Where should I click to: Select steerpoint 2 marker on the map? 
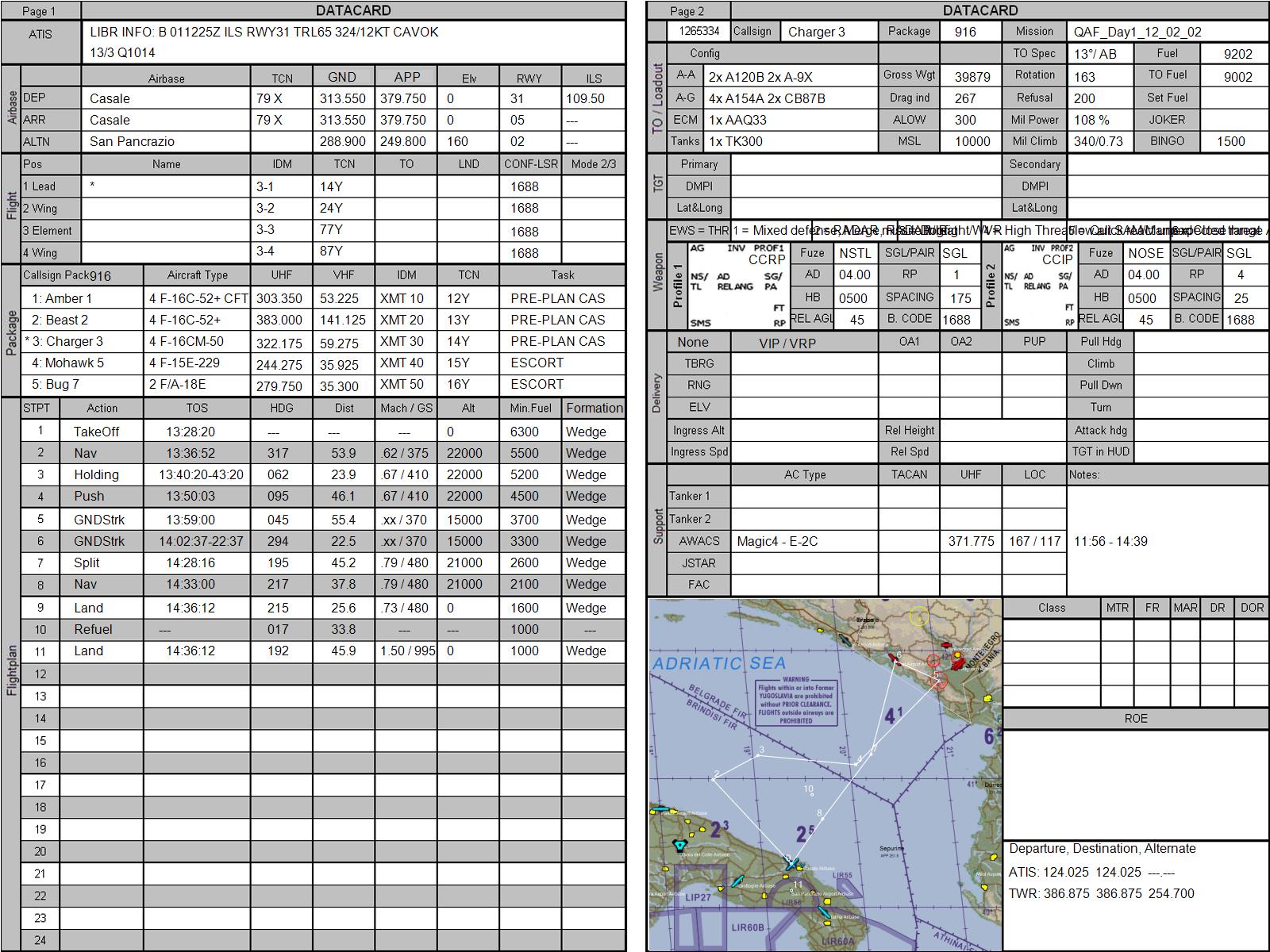click(715, 778)
